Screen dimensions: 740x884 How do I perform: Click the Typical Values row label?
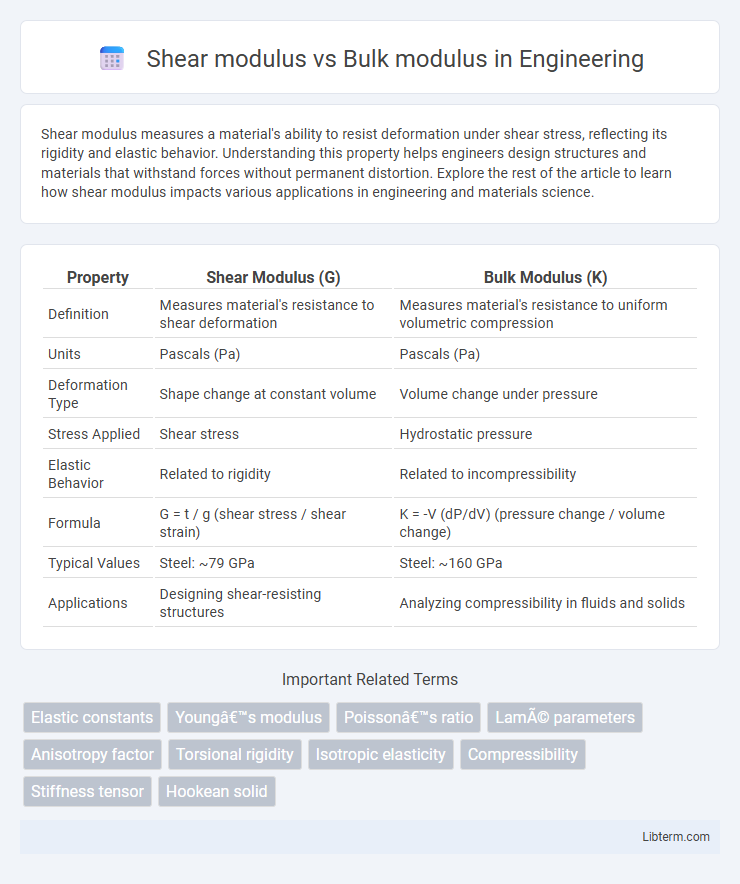point(94,563)
